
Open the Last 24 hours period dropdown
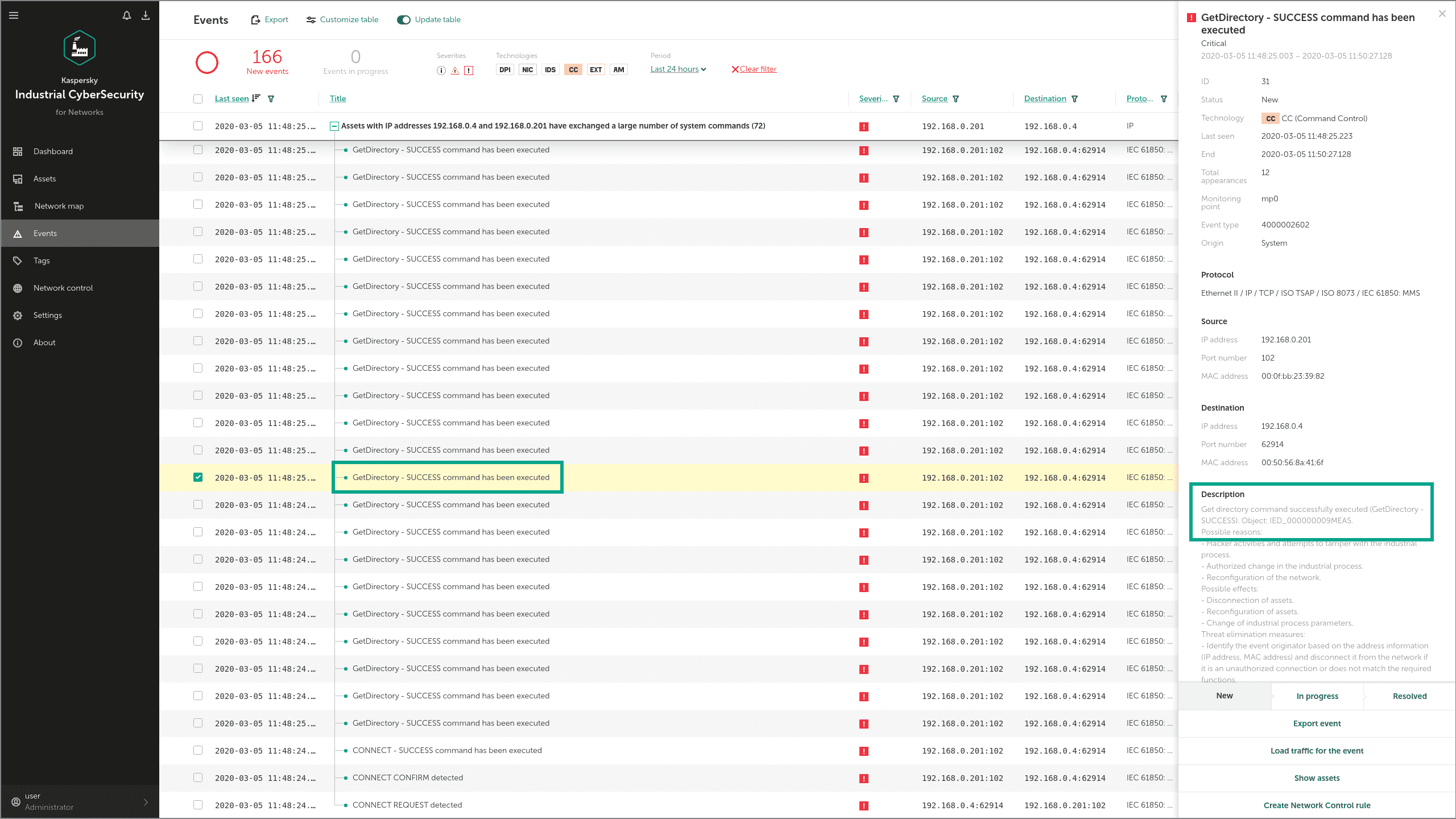(x=678, y=69)
